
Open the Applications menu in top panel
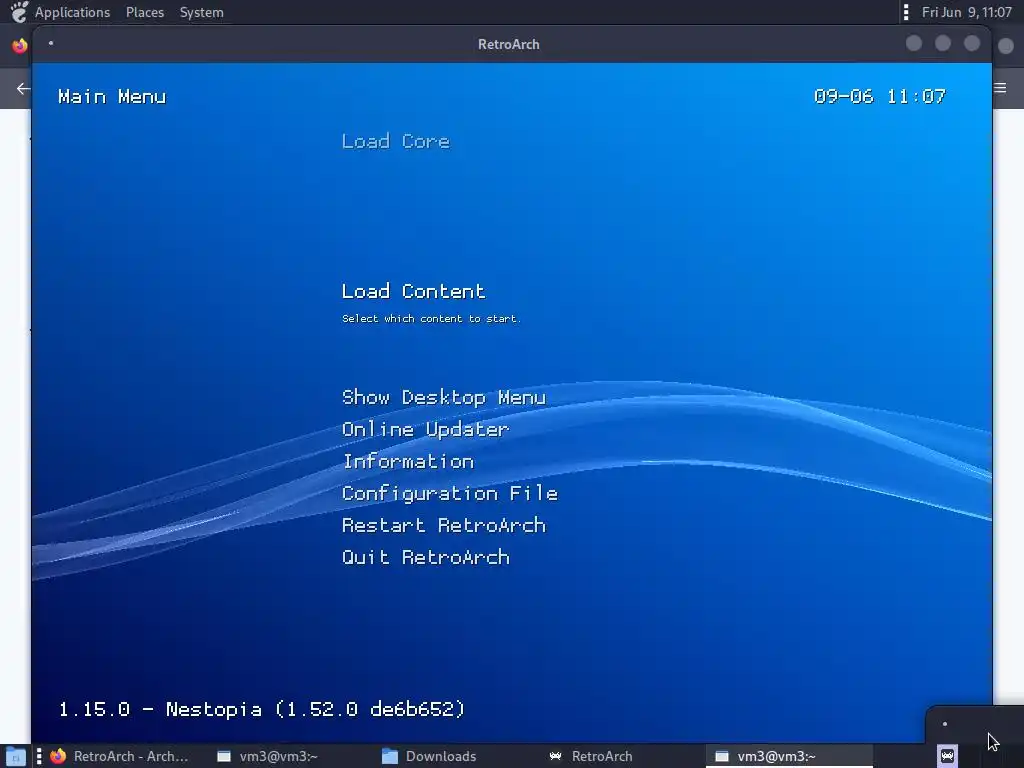tap(72, 12)
